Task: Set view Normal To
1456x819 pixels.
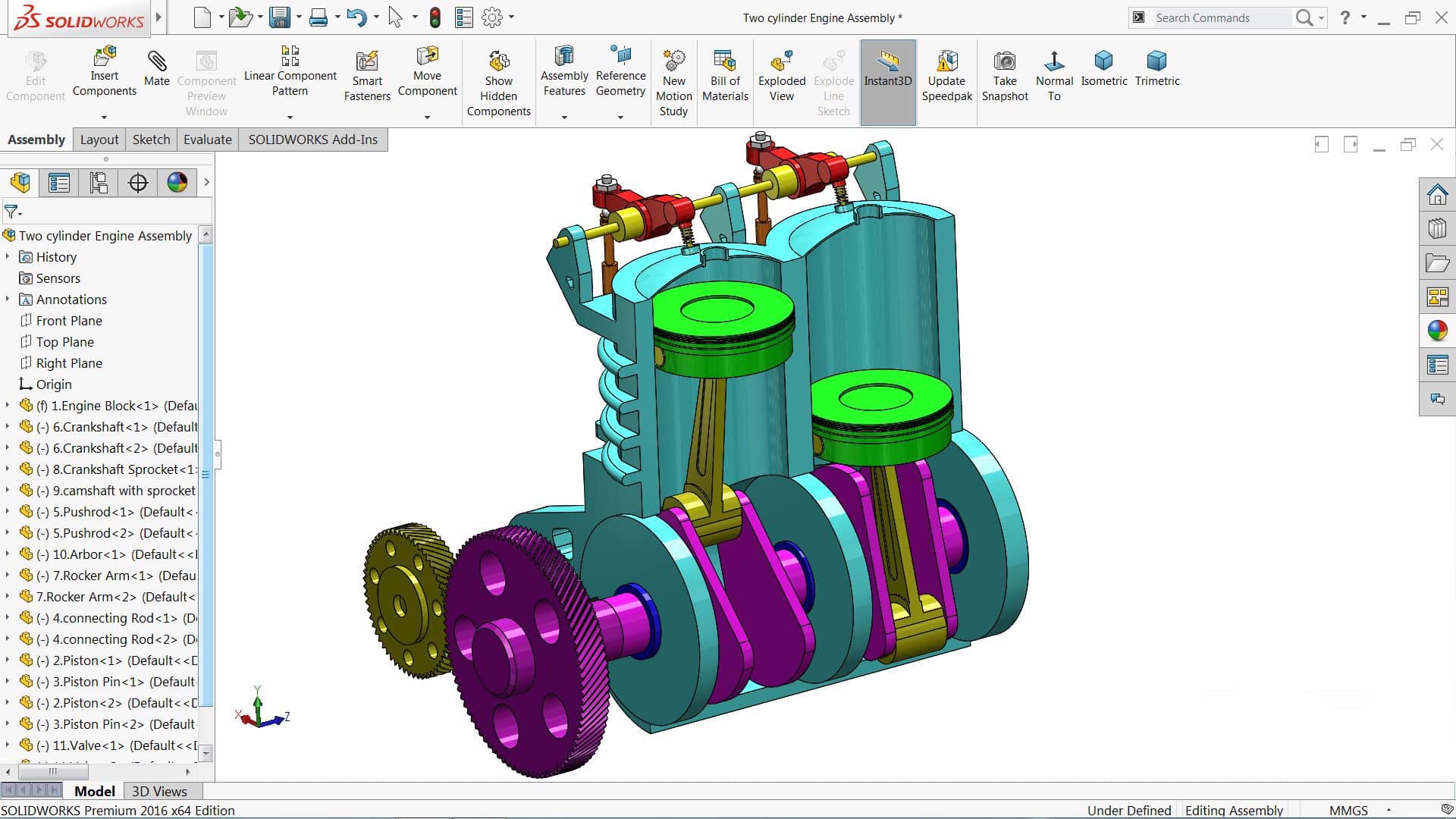Action: point(1054,76)
